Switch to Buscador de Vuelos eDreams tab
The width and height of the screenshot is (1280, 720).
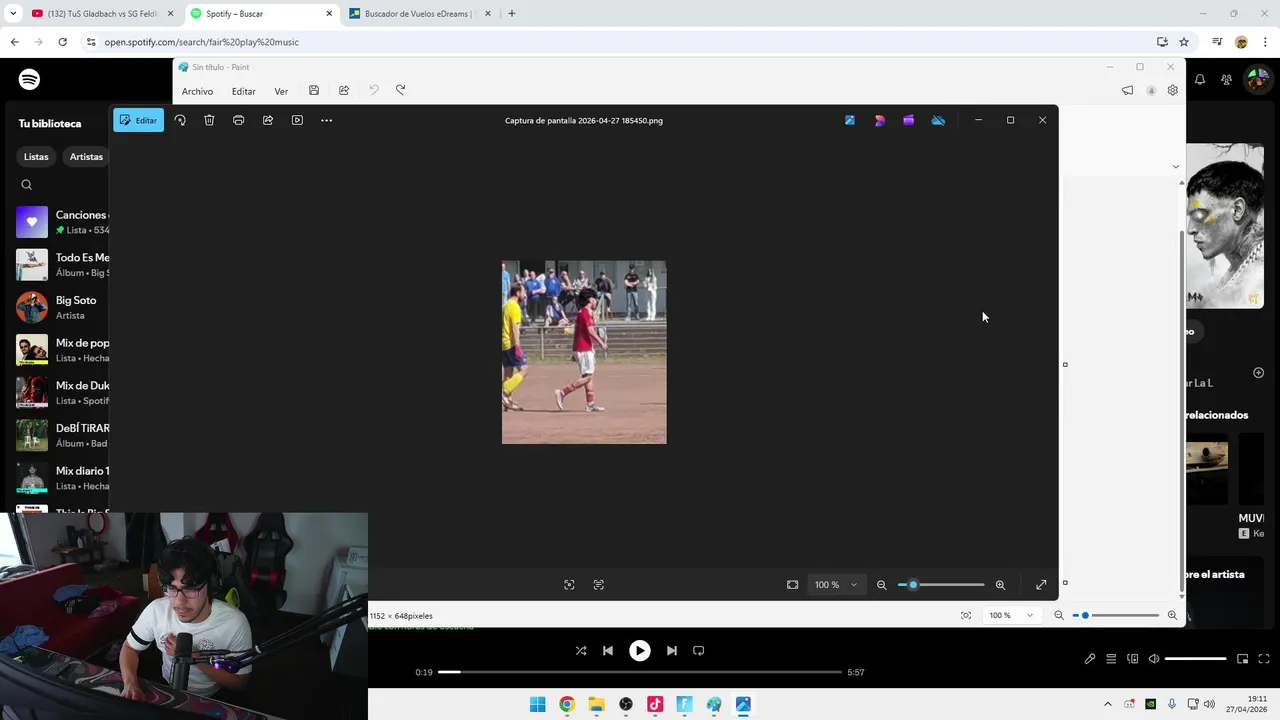tap(417, 14)
